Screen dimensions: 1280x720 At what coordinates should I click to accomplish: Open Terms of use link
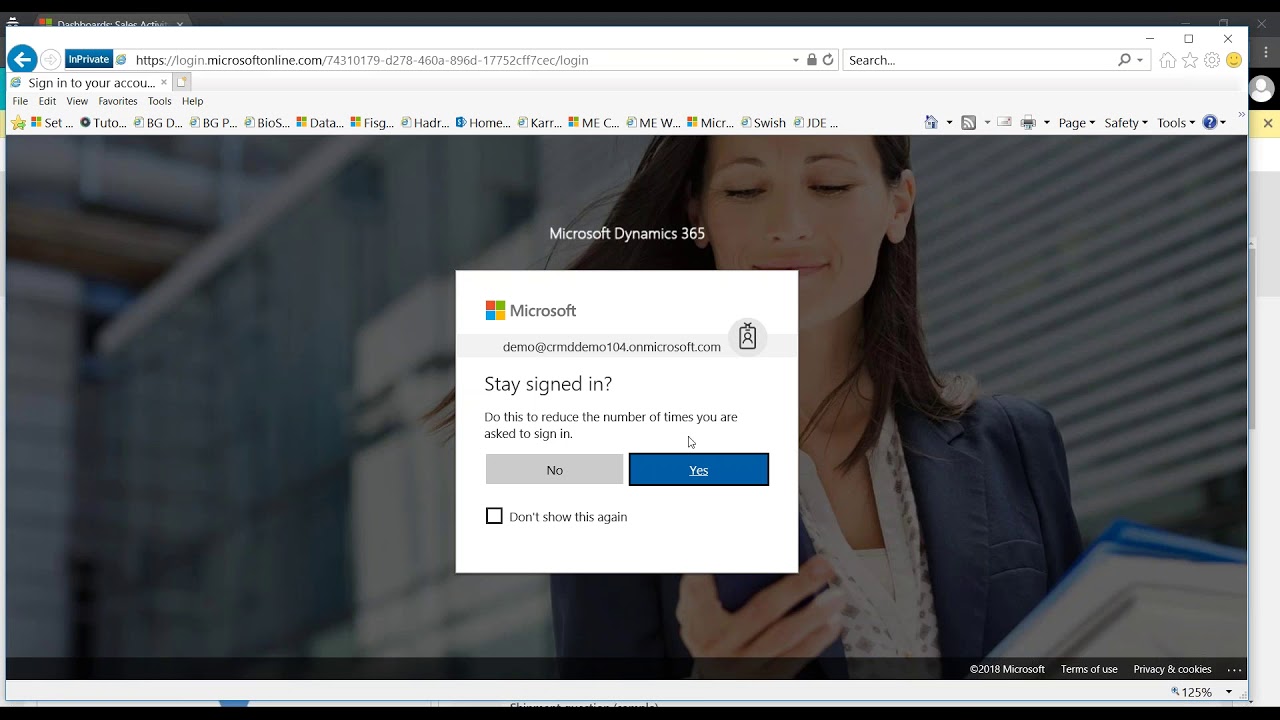click(1089, 669)
